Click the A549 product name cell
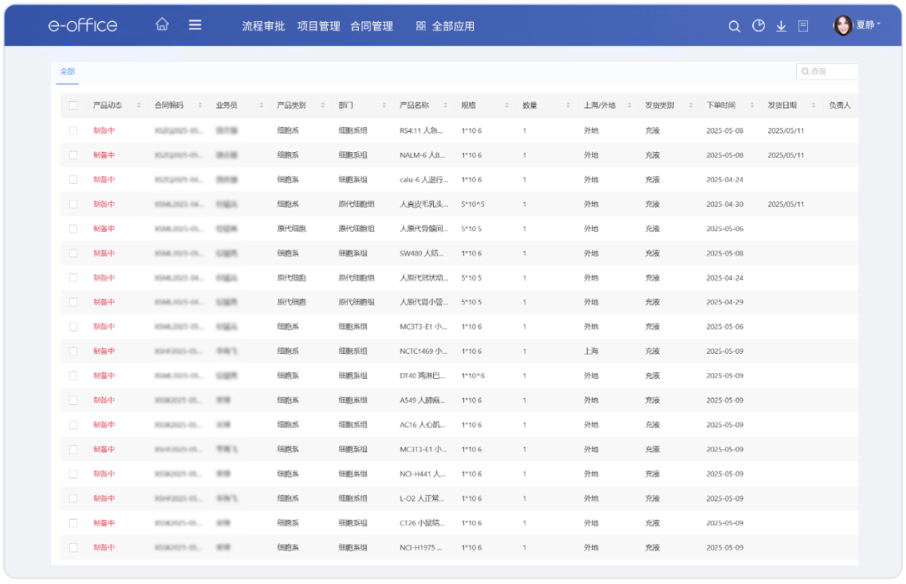906x584 pixels. [x=422, y=400]
